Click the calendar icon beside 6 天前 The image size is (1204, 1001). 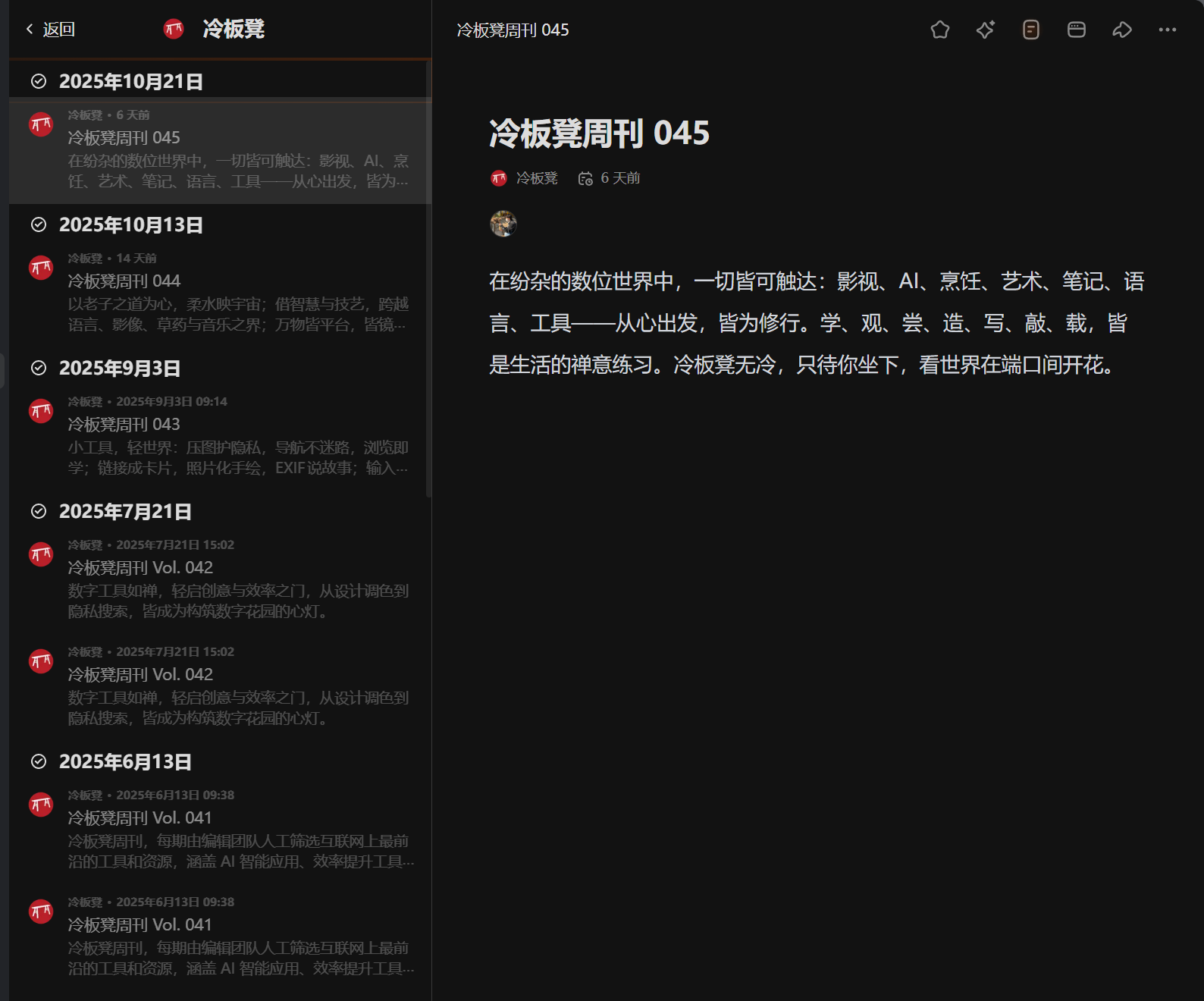pyautogui.click(x=585, y=178)
